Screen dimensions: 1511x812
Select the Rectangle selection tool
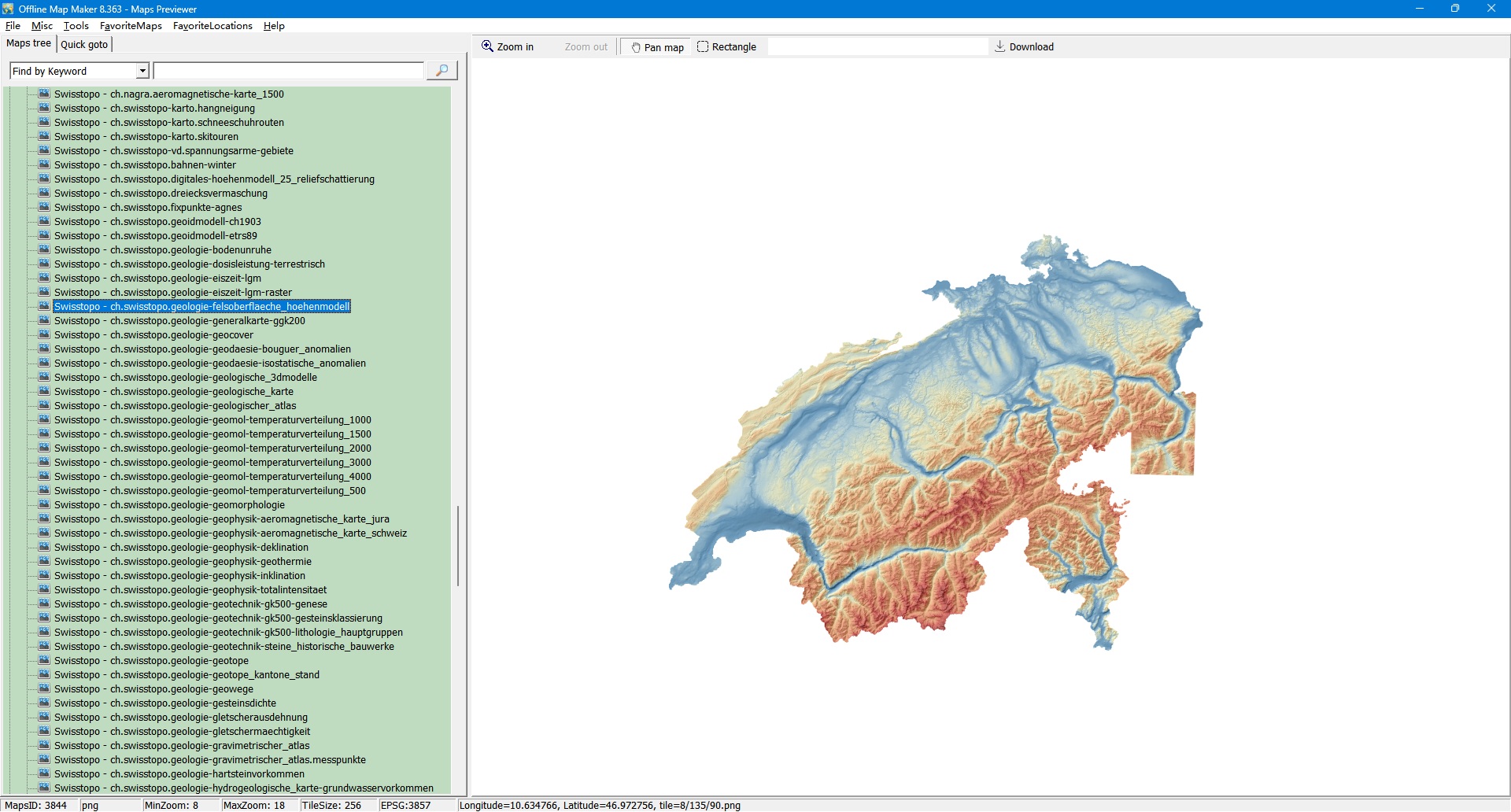point(726,47)
